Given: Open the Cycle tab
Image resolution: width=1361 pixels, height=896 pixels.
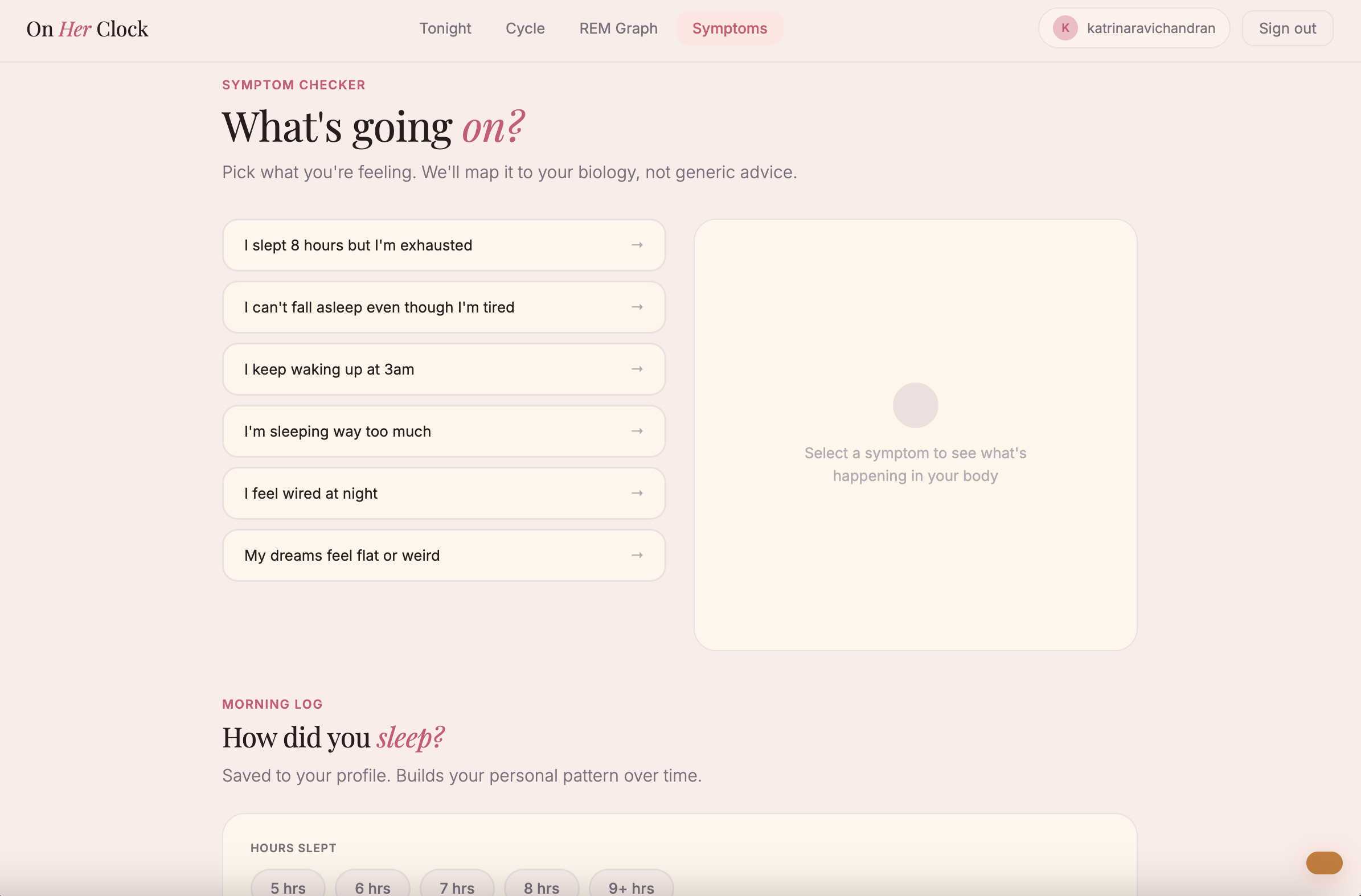Looking at the screenshot, I should coord(524,28).
